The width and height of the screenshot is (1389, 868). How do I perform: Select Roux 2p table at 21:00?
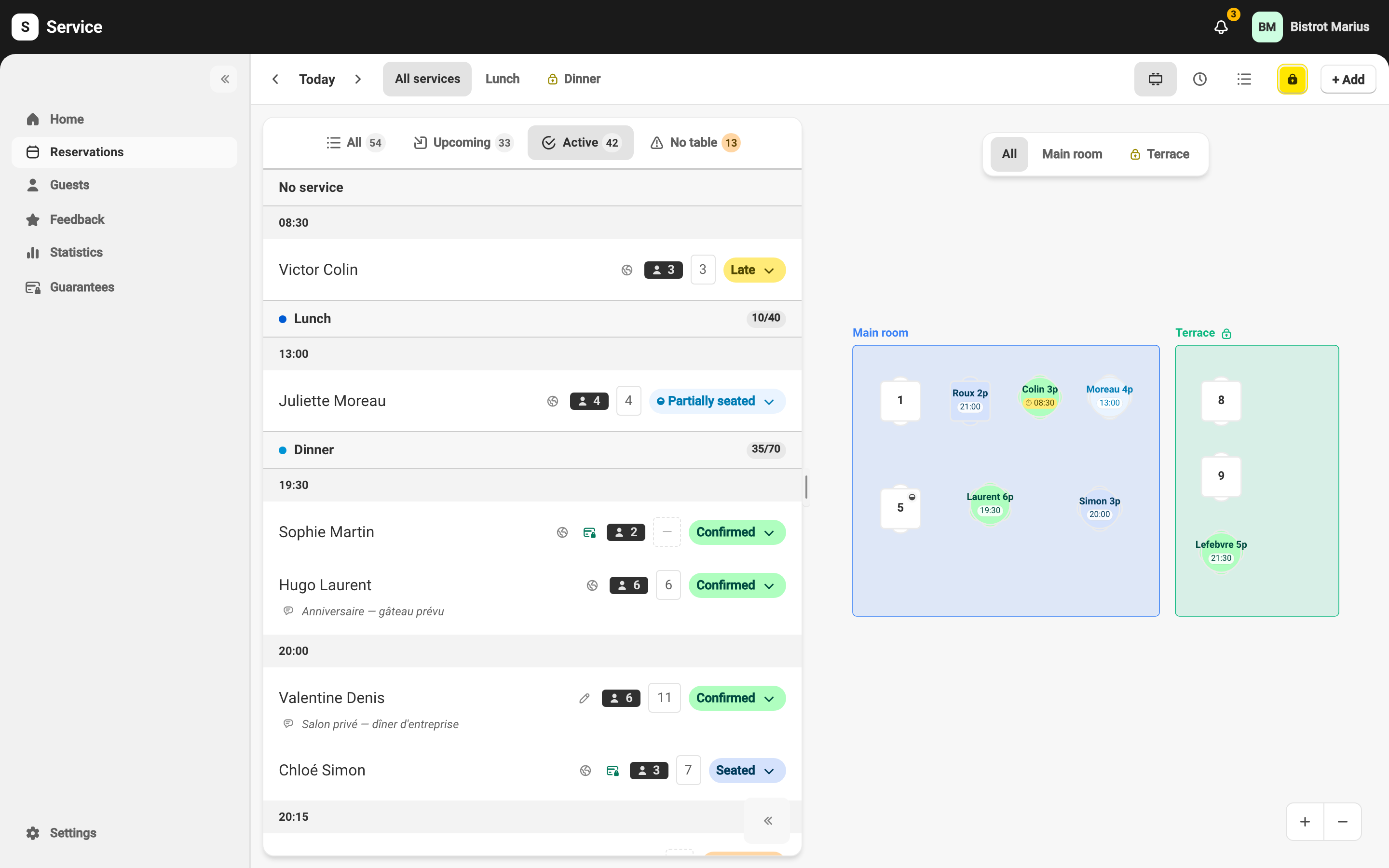point(970,401)
